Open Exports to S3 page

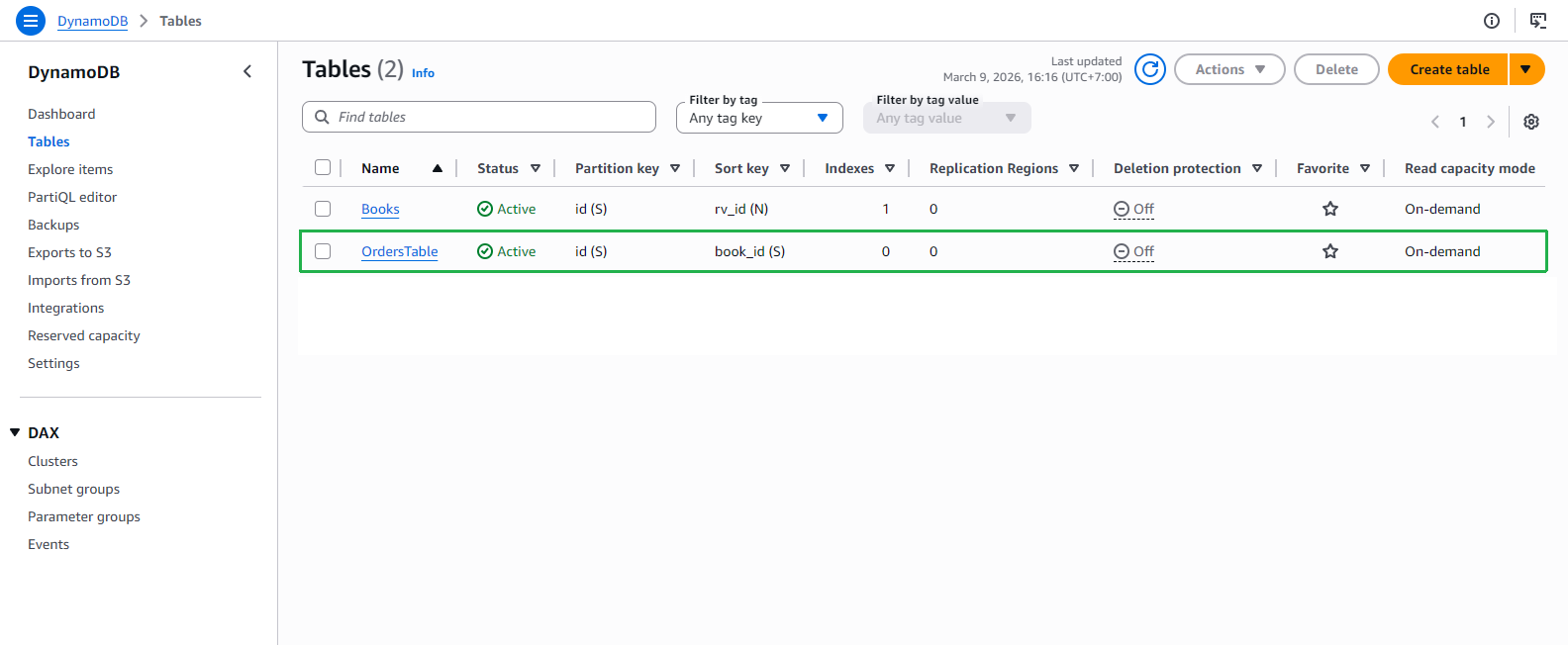pos(69,252)
